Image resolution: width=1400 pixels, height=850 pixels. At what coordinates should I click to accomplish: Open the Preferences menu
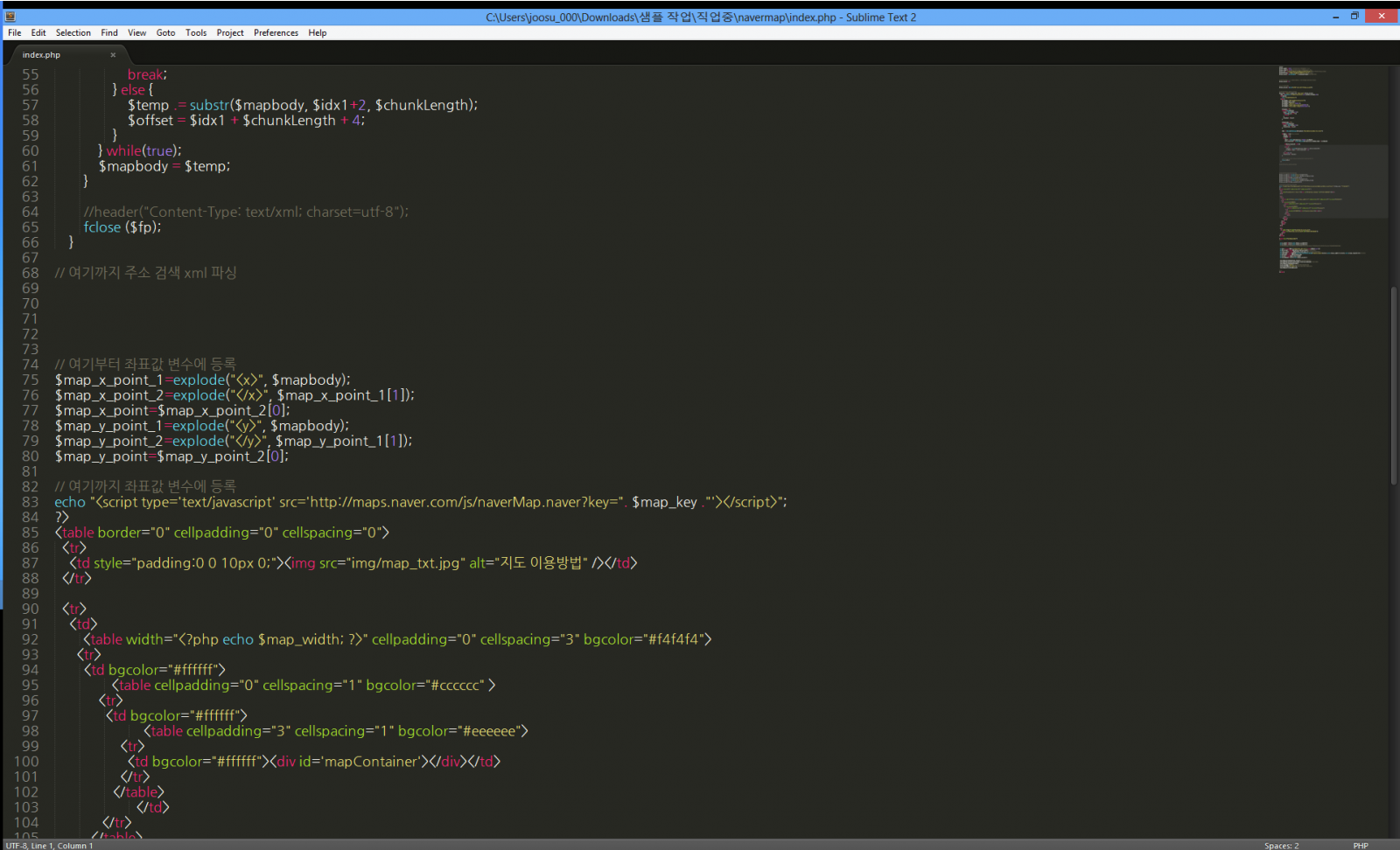276,33
